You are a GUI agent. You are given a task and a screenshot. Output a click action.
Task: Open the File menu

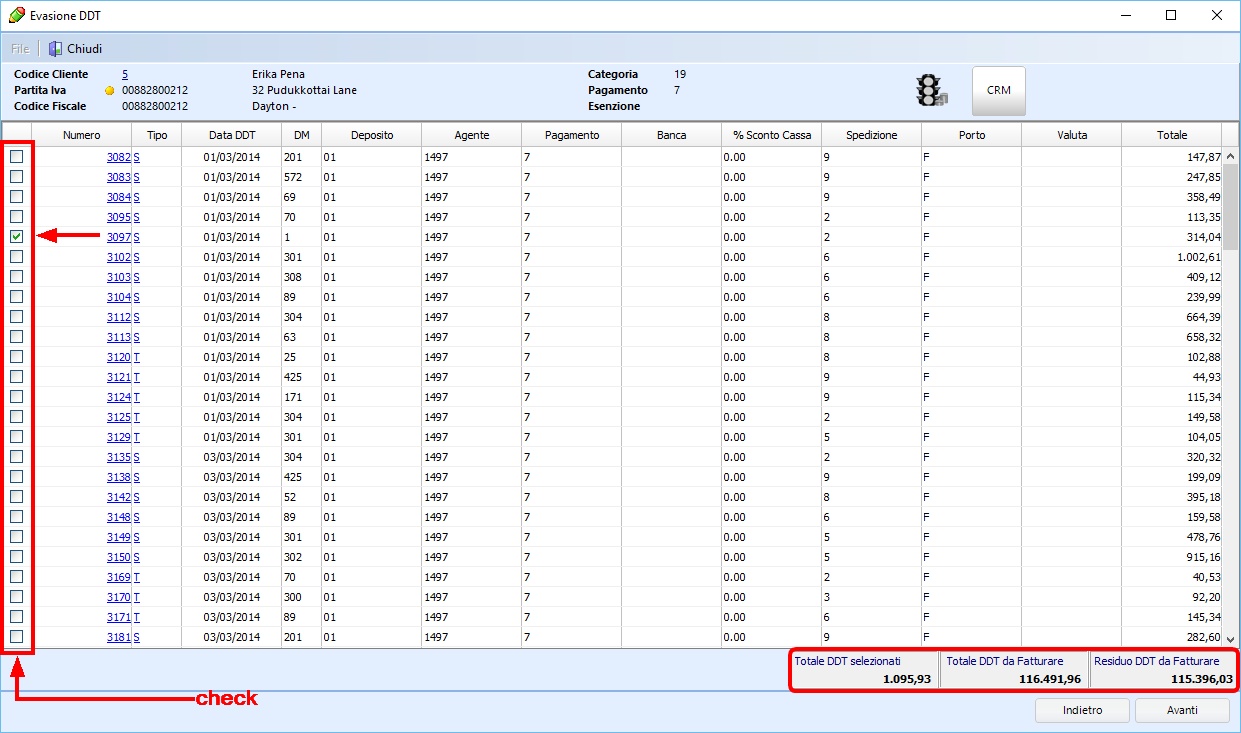point(20,49)
